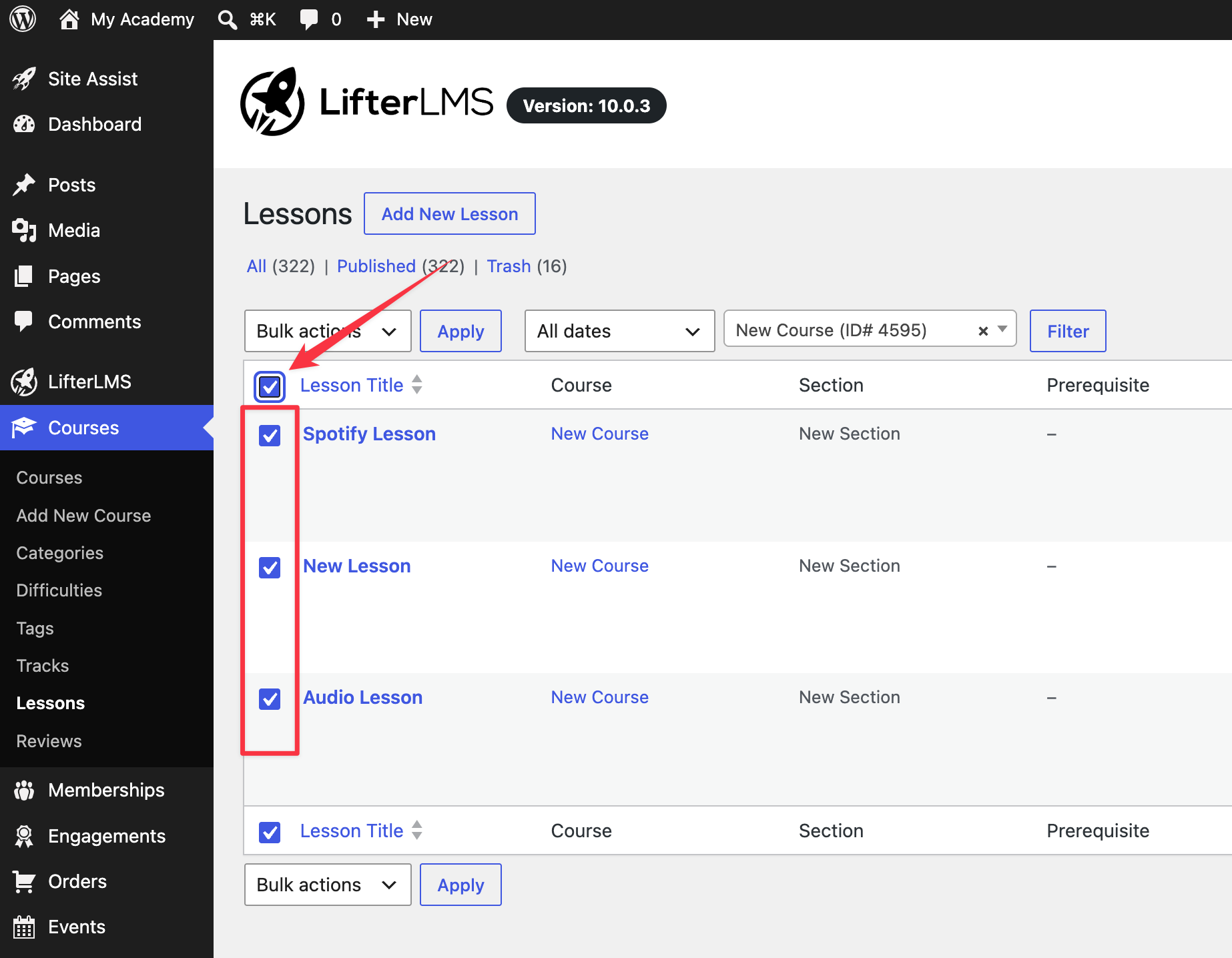Open New Course link in Audio Lesson row
The image size is (1232, 958).
[x=600, y=697]
